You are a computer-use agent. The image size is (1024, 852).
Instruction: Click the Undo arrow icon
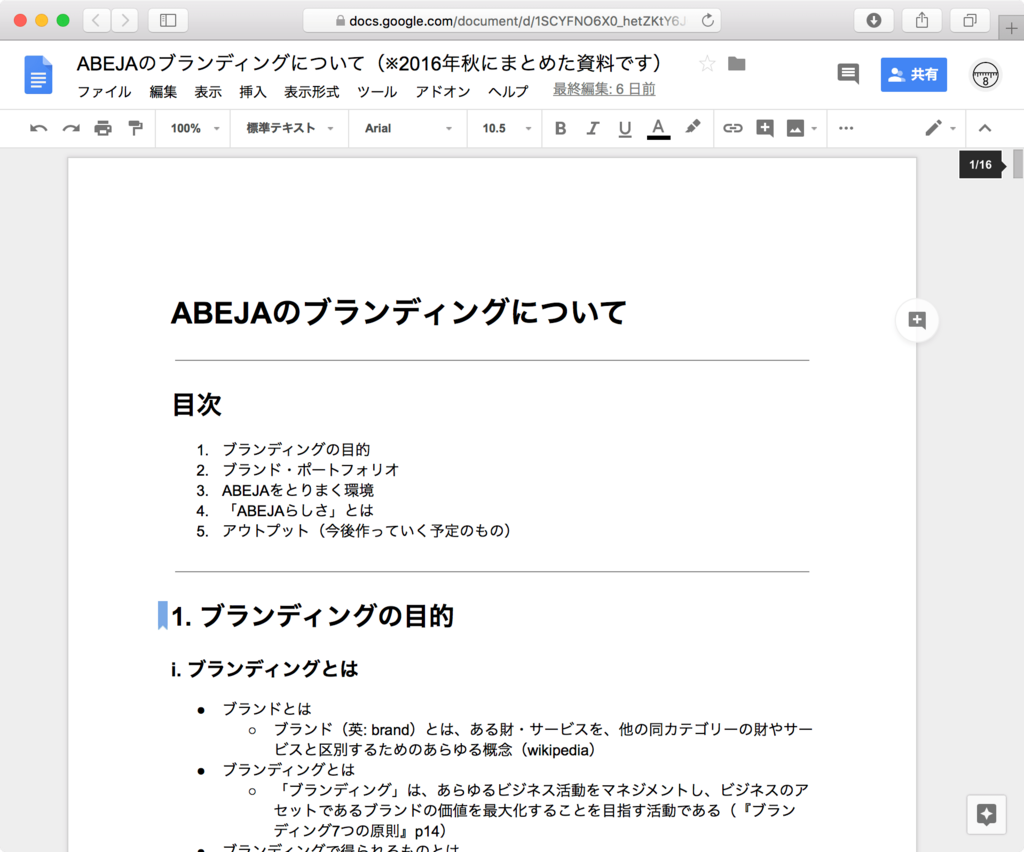(x=39, y=128)
